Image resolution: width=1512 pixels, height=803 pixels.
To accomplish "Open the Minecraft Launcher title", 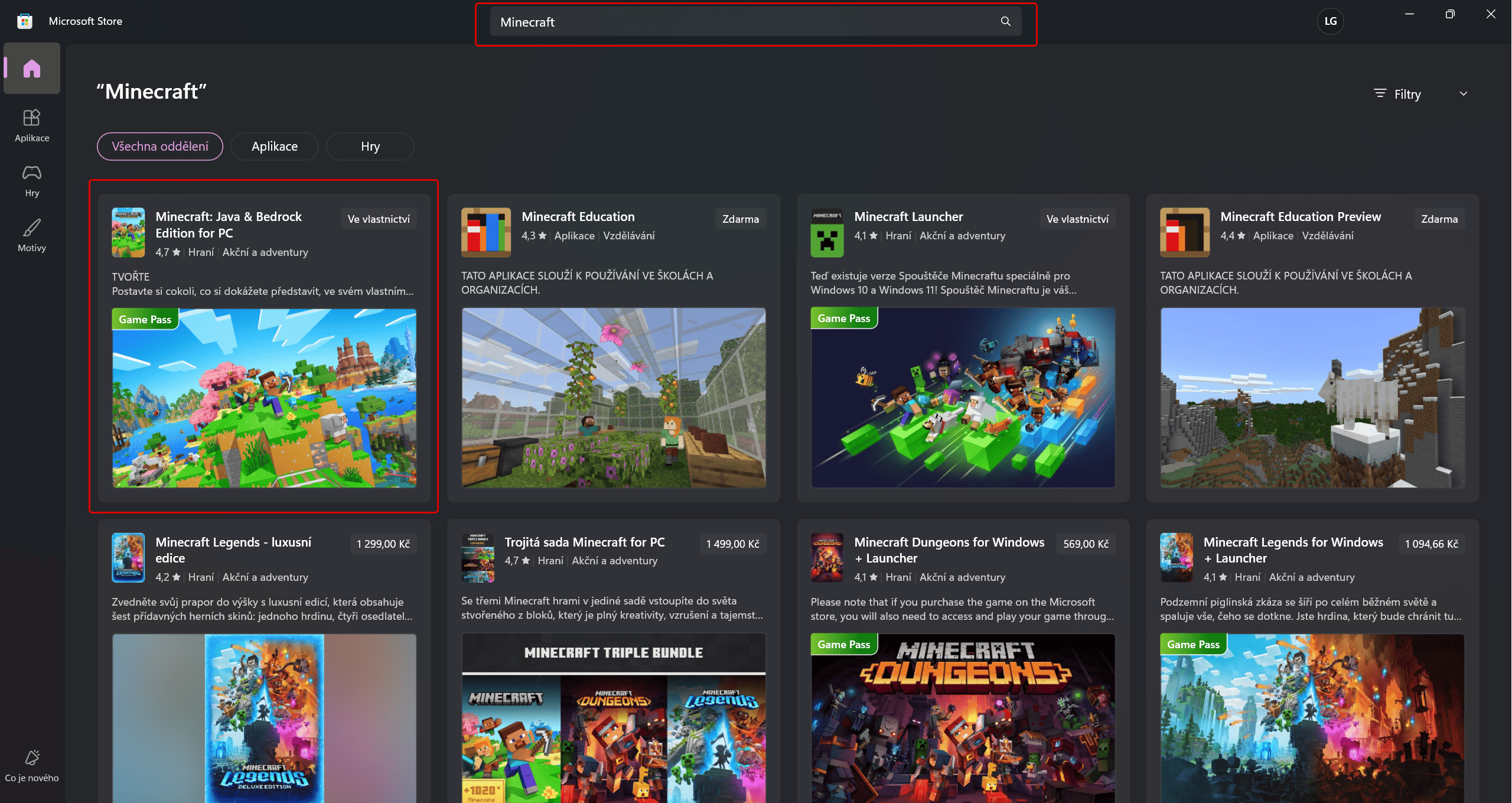I will click(908, 216).
